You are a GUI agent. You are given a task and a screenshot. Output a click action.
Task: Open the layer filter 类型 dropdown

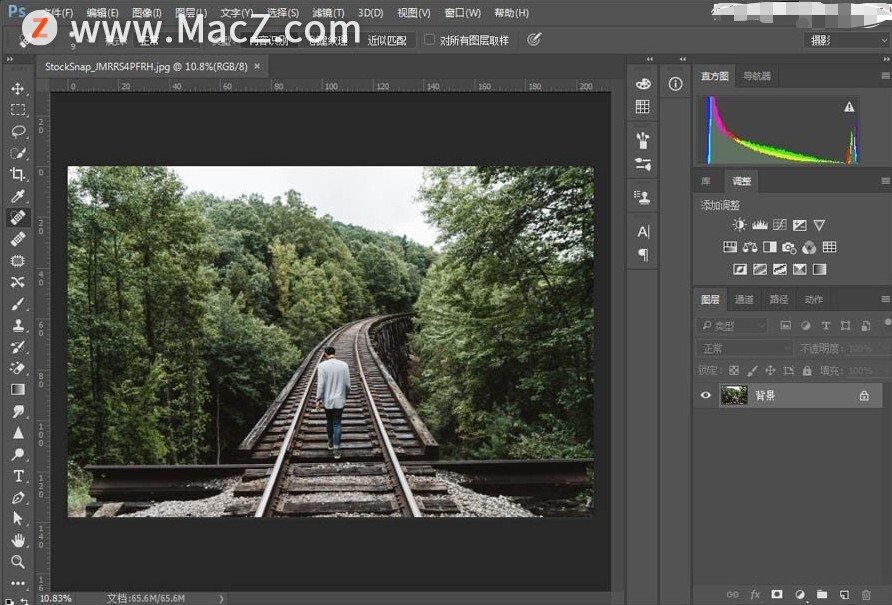point(732,326)
